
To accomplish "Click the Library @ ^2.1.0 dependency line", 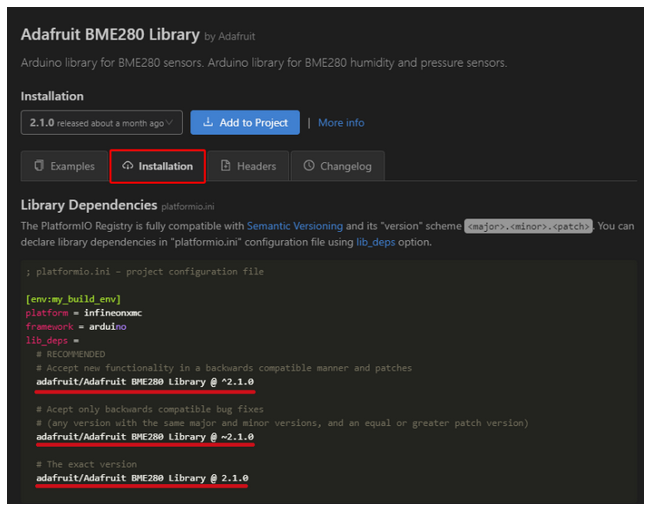I will pyautogui.click(x=145, y=382).
